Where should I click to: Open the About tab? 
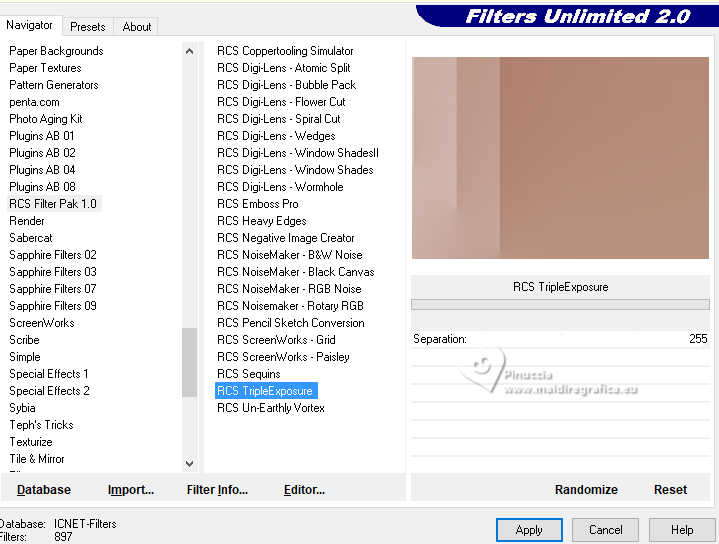coord(137,27)
